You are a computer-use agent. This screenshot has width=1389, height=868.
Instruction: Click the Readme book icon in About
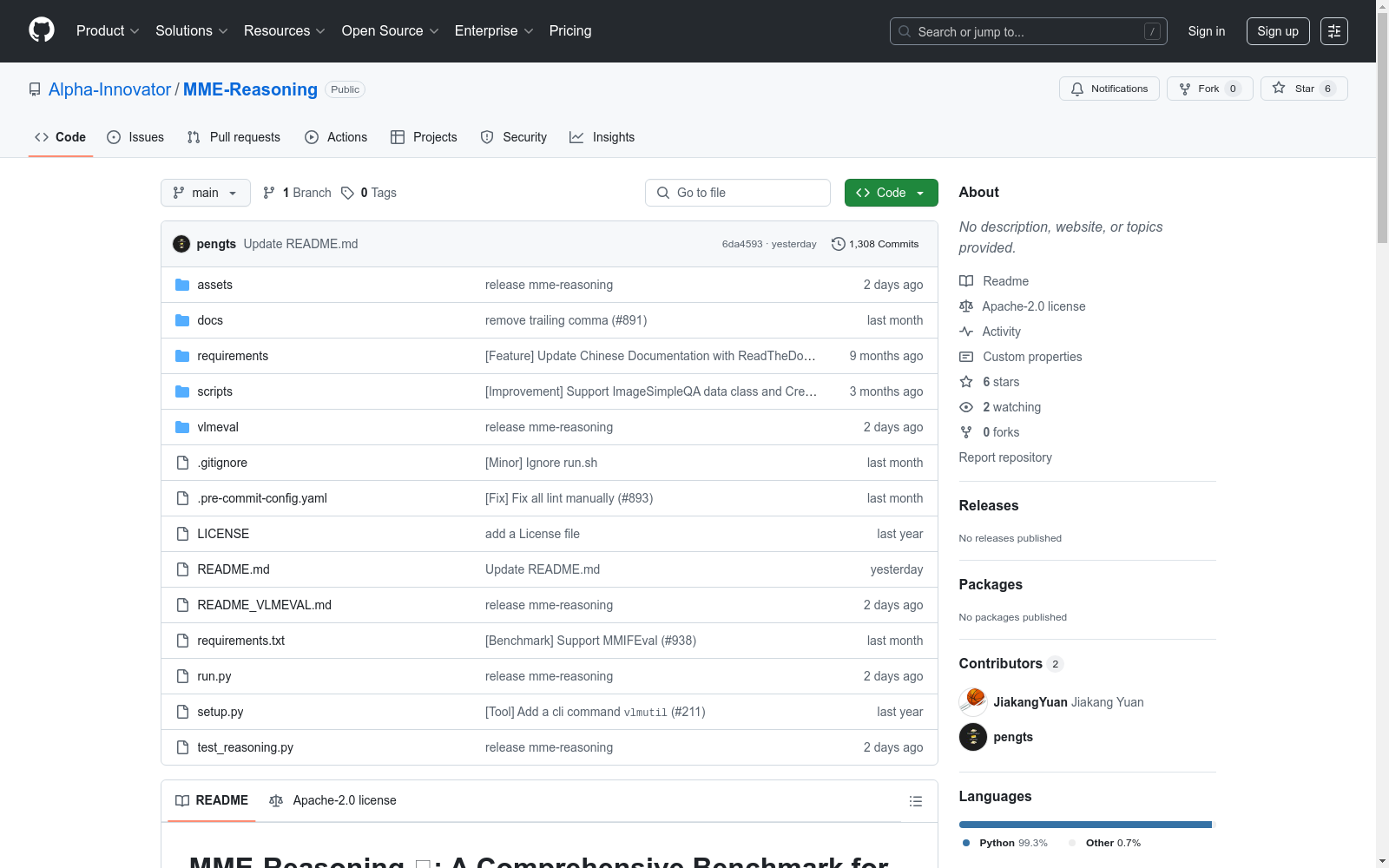pos(966,281)
